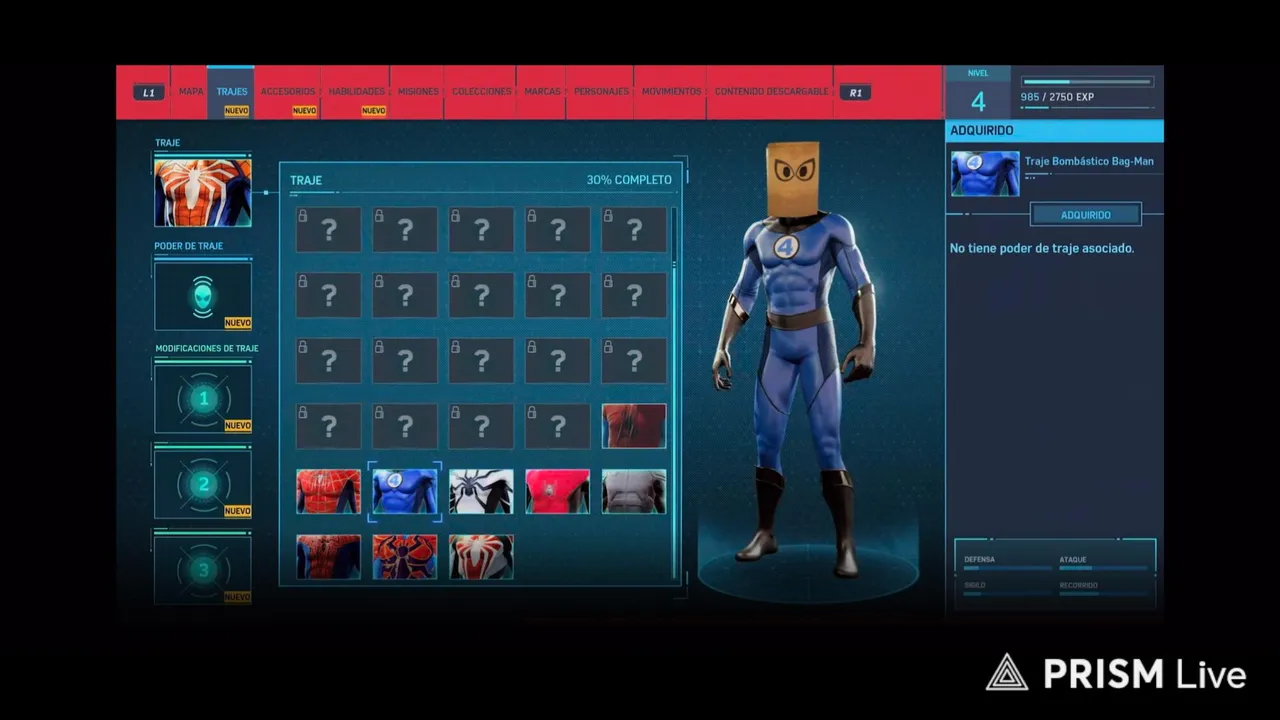The height and width of the screenshot is (720, 1280).
Task: Click Bag-Man suit icon in ADQUIRIDO panel
Action: pos(985,173)
